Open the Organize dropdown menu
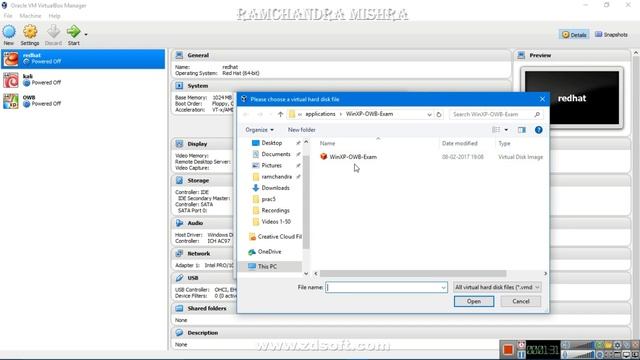Image resolution: width=640 pixels, height=360 pixels. pyautogui.click(x=259, y=130)
